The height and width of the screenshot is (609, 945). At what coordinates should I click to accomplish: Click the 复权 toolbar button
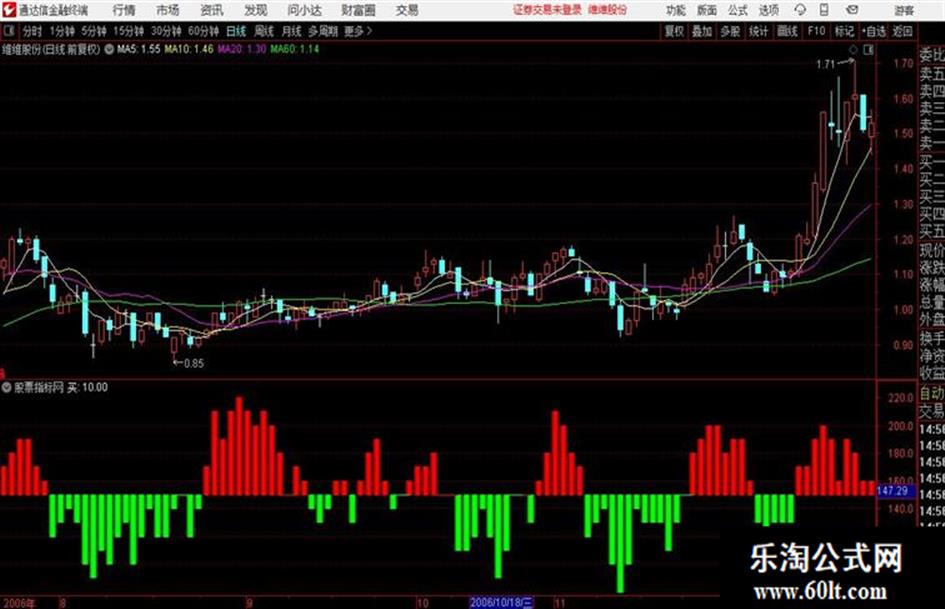click(674, 31)
